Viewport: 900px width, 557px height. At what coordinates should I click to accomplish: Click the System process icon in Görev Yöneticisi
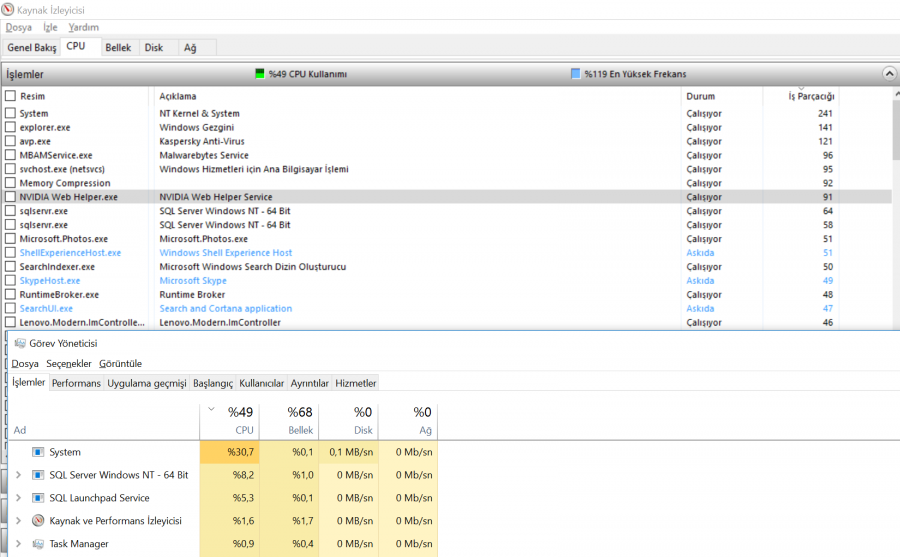pyautogui.click(x=38, y=452)
